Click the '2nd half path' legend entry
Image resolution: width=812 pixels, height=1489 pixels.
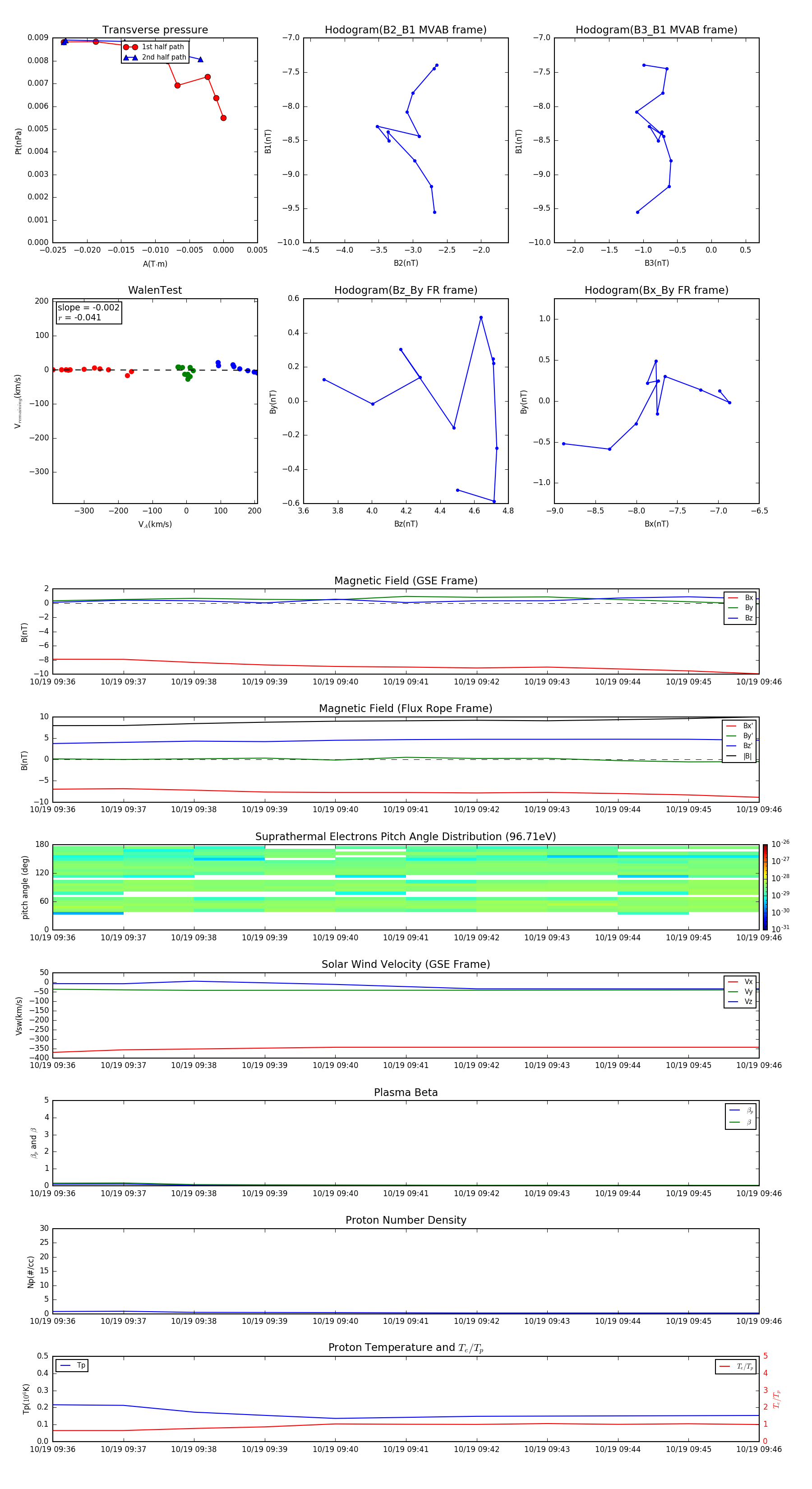154,57
